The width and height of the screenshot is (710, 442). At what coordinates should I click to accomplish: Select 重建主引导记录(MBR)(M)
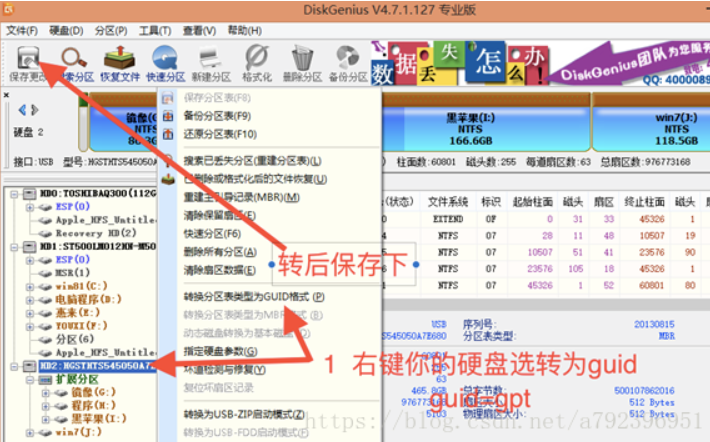click(x=241, y=197)
